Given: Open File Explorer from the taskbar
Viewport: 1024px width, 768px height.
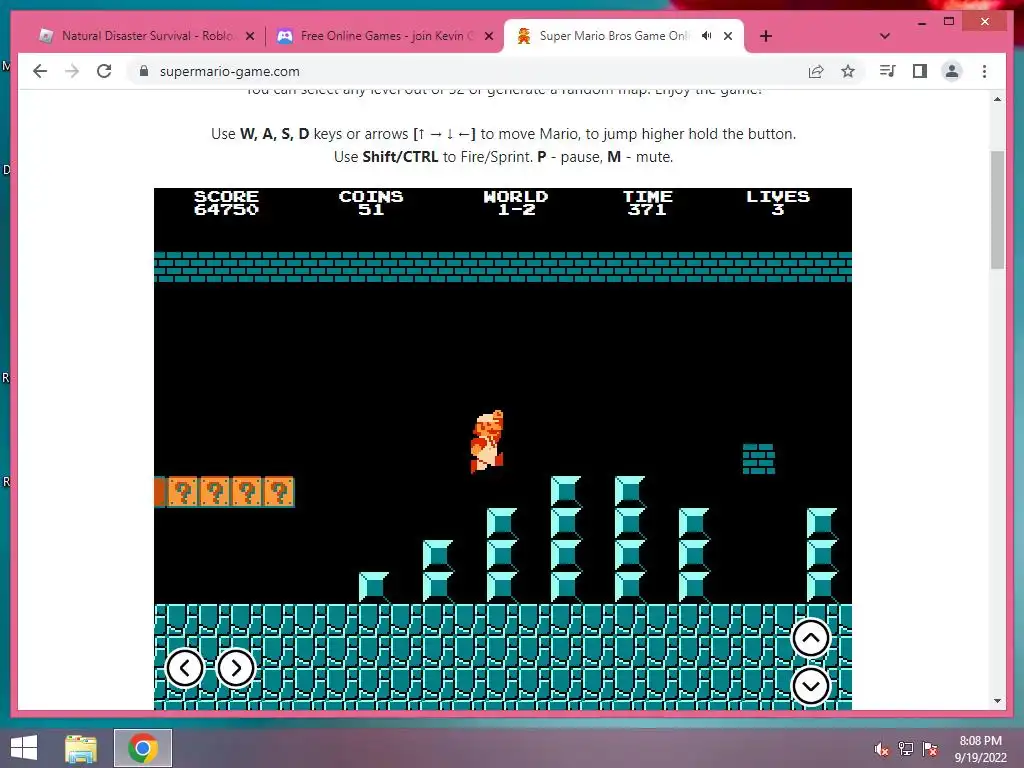Looking at the screenshot, I should [x=81, y=748].
